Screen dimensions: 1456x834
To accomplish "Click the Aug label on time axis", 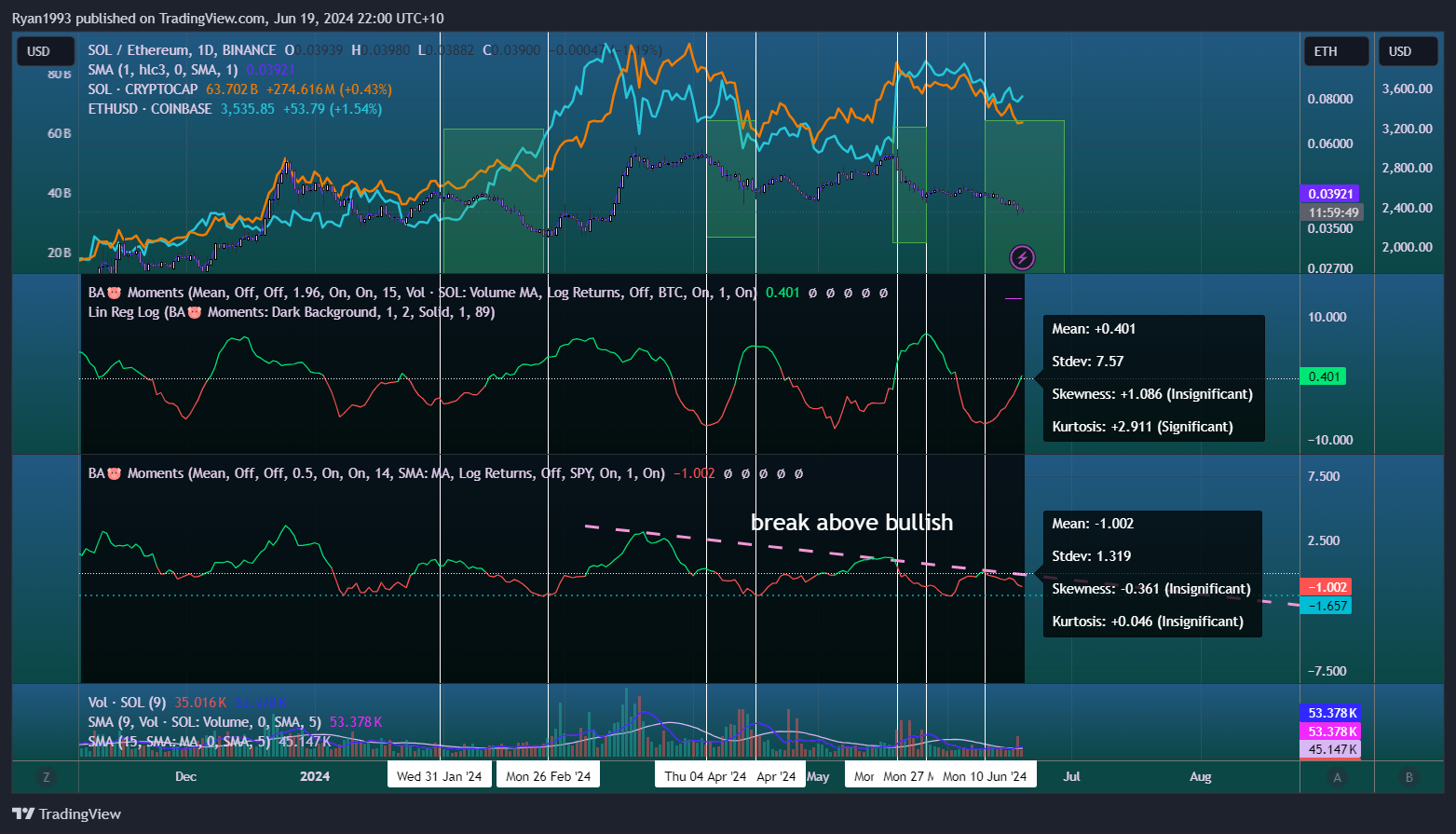I will [x=1201, y=776].
